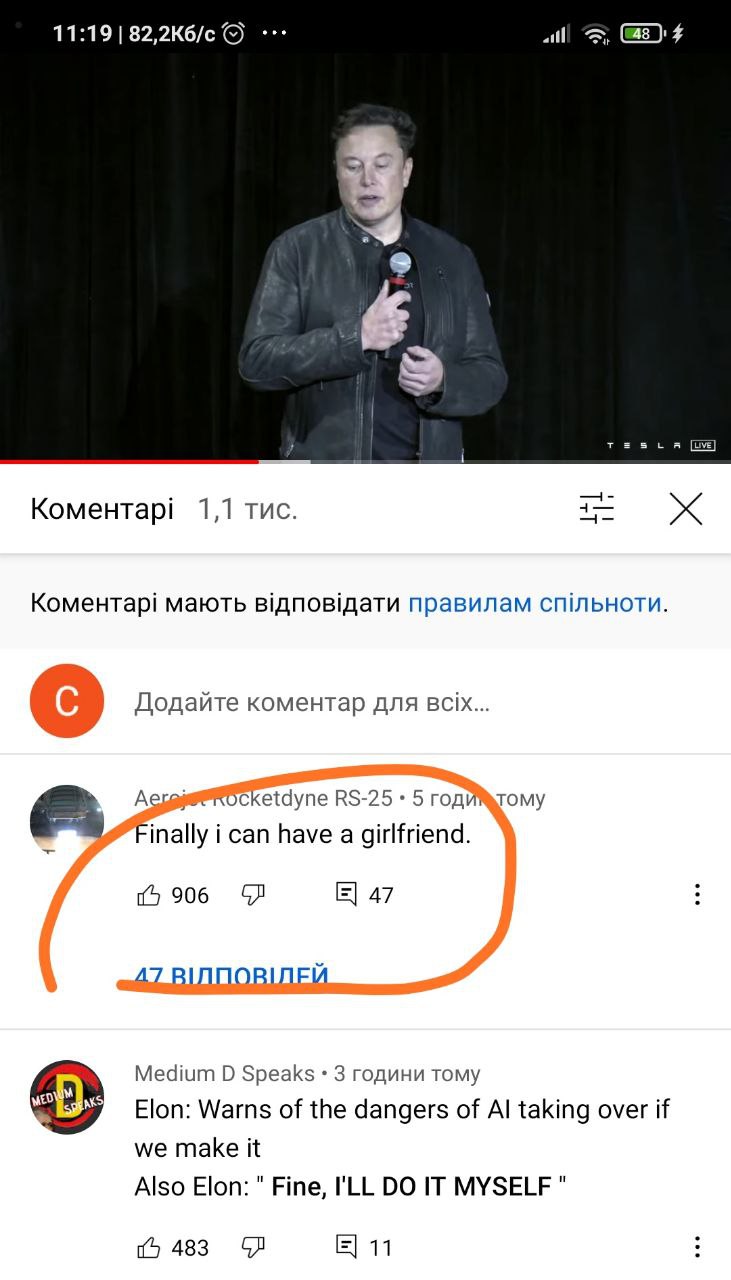731x1280 pixels.
Task: Open replies icon showing 11
Action: [x=346, y=1246]
